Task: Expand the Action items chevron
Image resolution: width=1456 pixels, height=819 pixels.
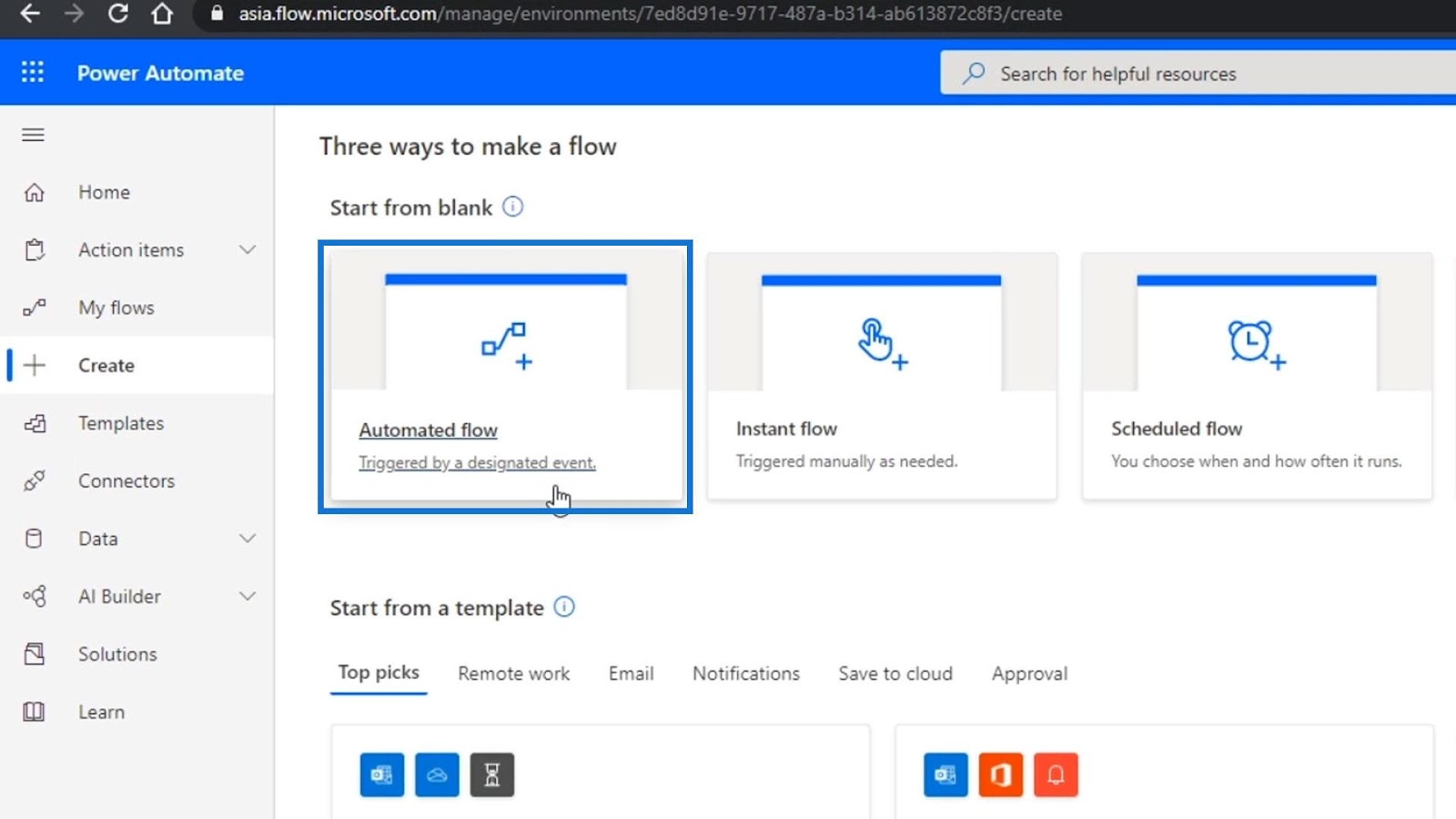Action: [248, 249]
